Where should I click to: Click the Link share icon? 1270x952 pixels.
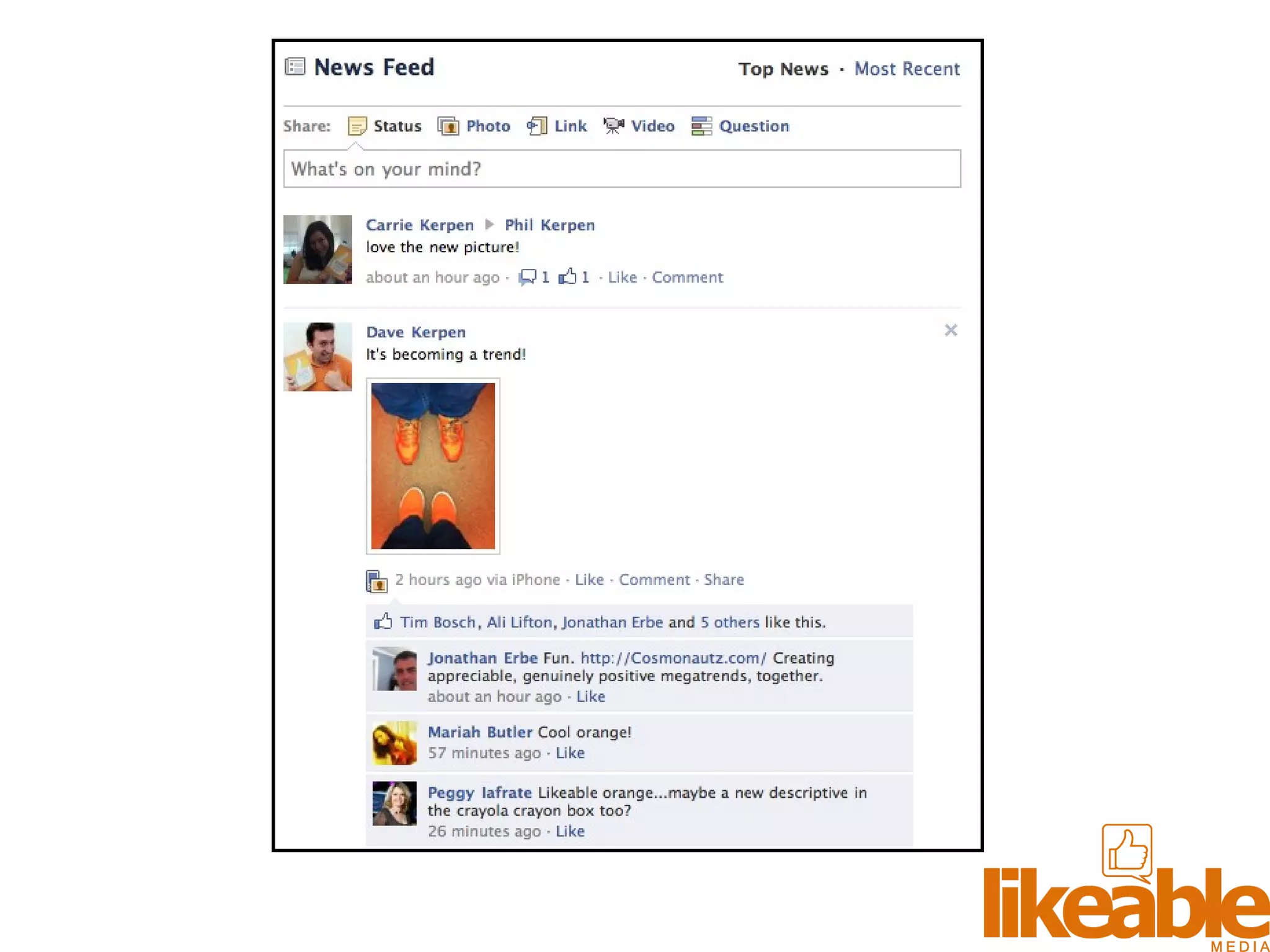tap(537, 126)
